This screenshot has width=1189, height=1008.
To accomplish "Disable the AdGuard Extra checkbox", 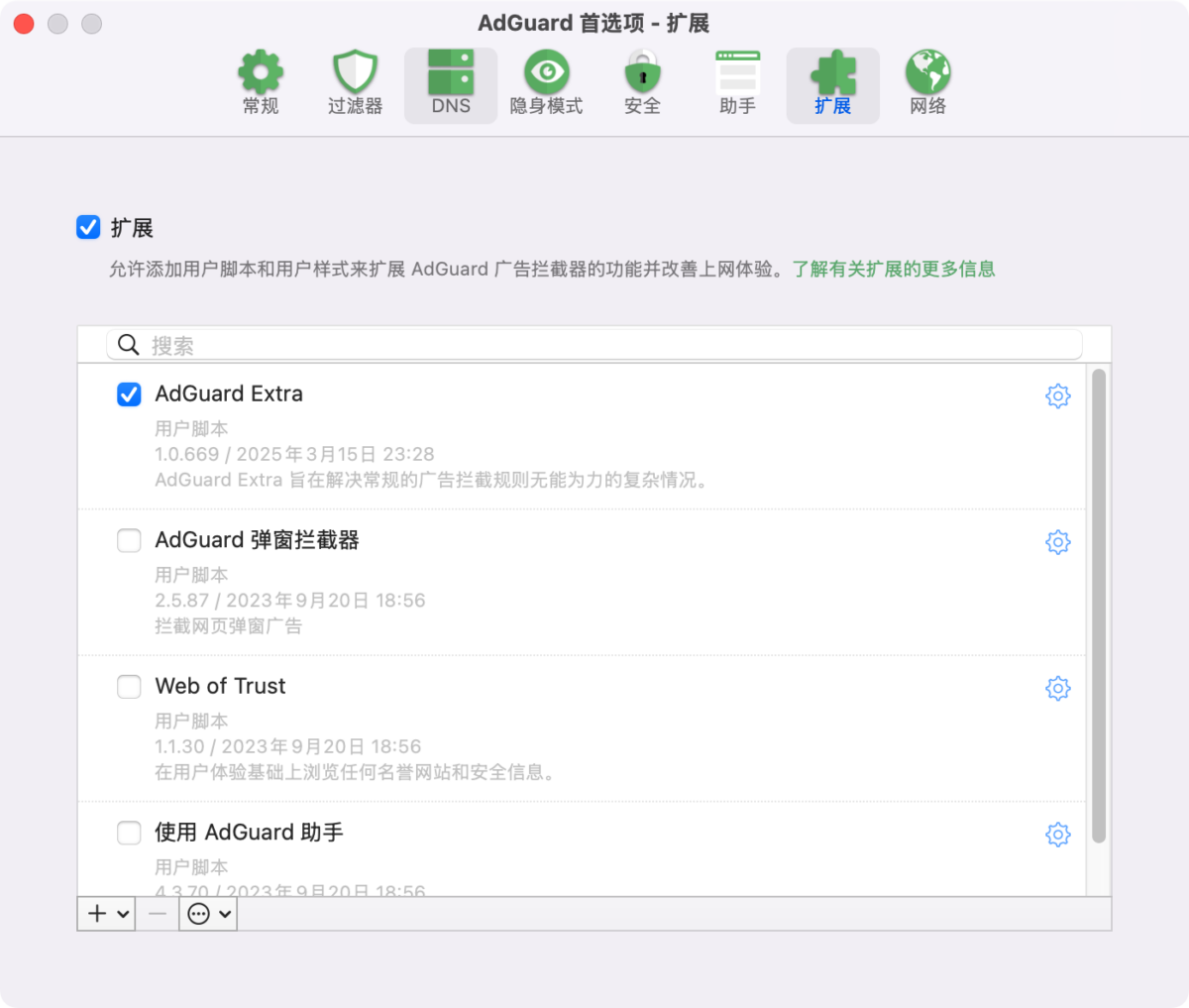I will tap(129, 394).
